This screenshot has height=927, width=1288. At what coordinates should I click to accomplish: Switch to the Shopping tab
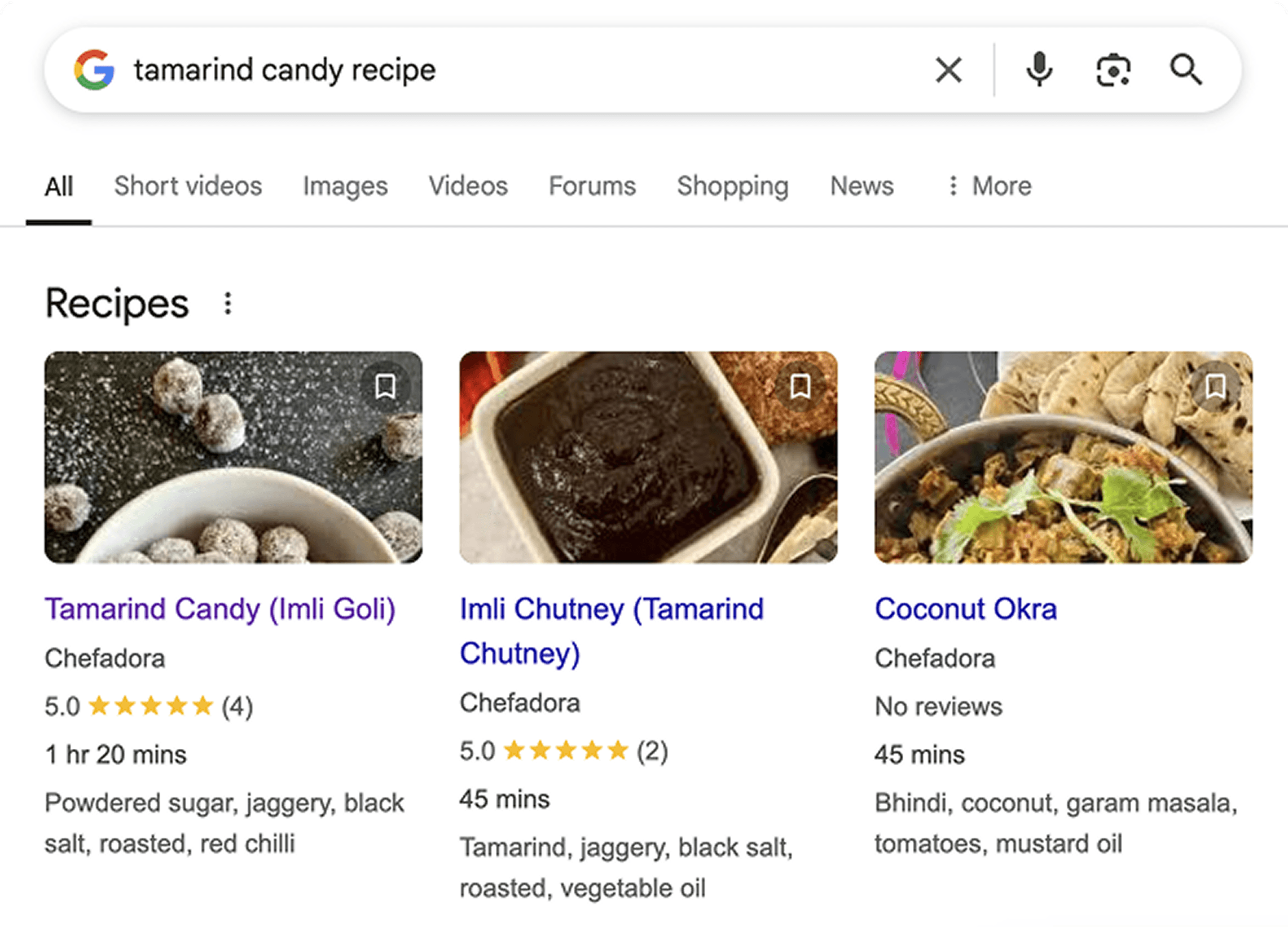click(x=733, y=186)
